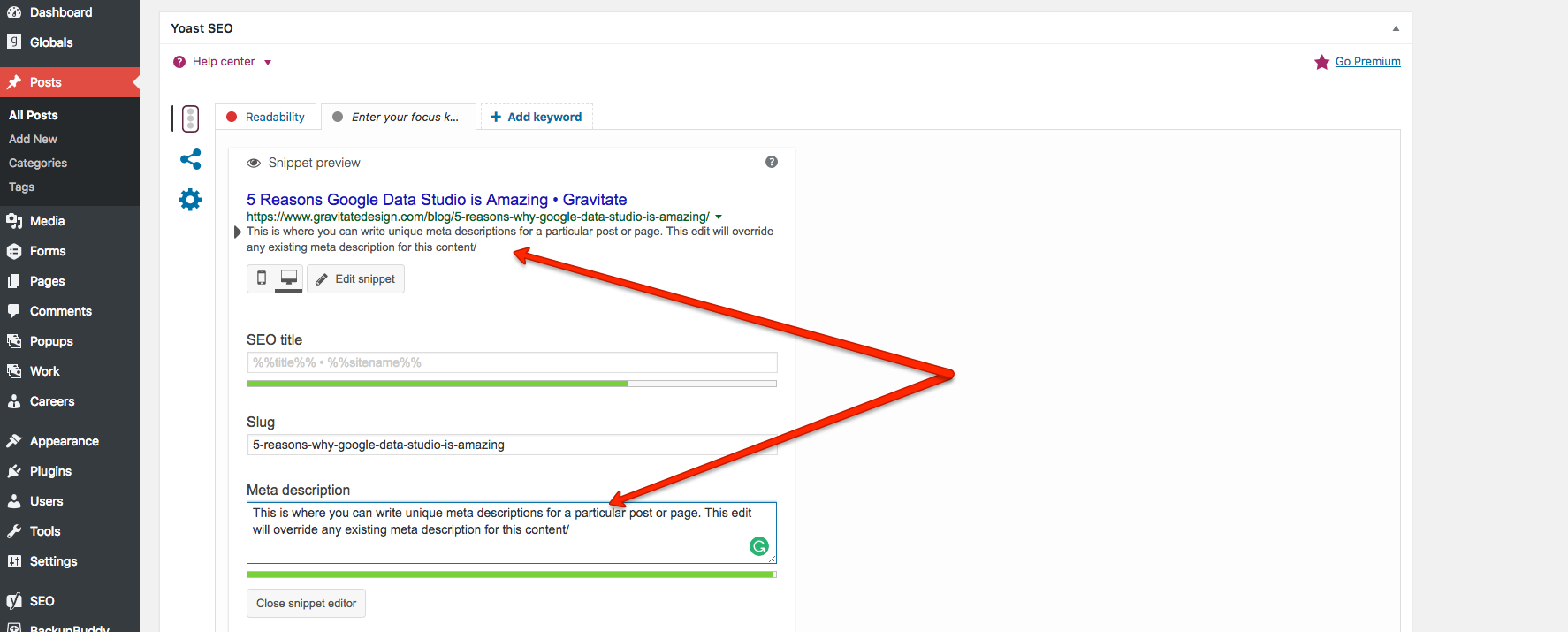
Task: Click the Posts pushpin icon
Action: pyautogui.click(x=14, y=82)
